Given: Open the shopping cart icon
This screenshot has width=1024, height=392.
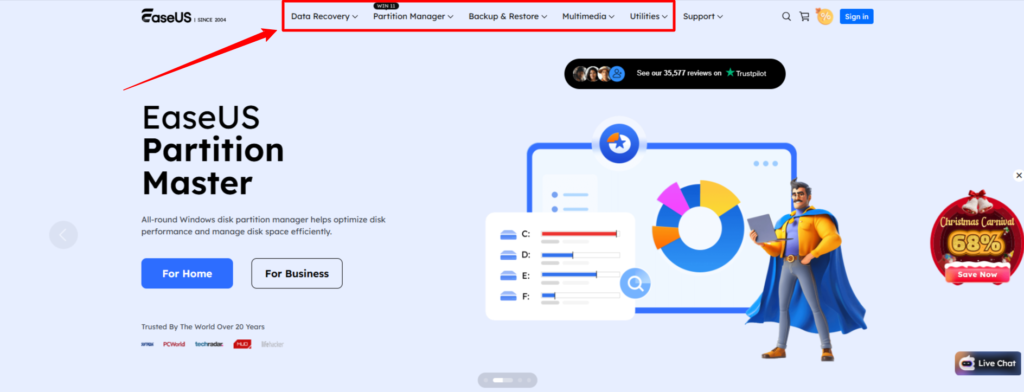Looking at the screenshot, I should (805, 17).
